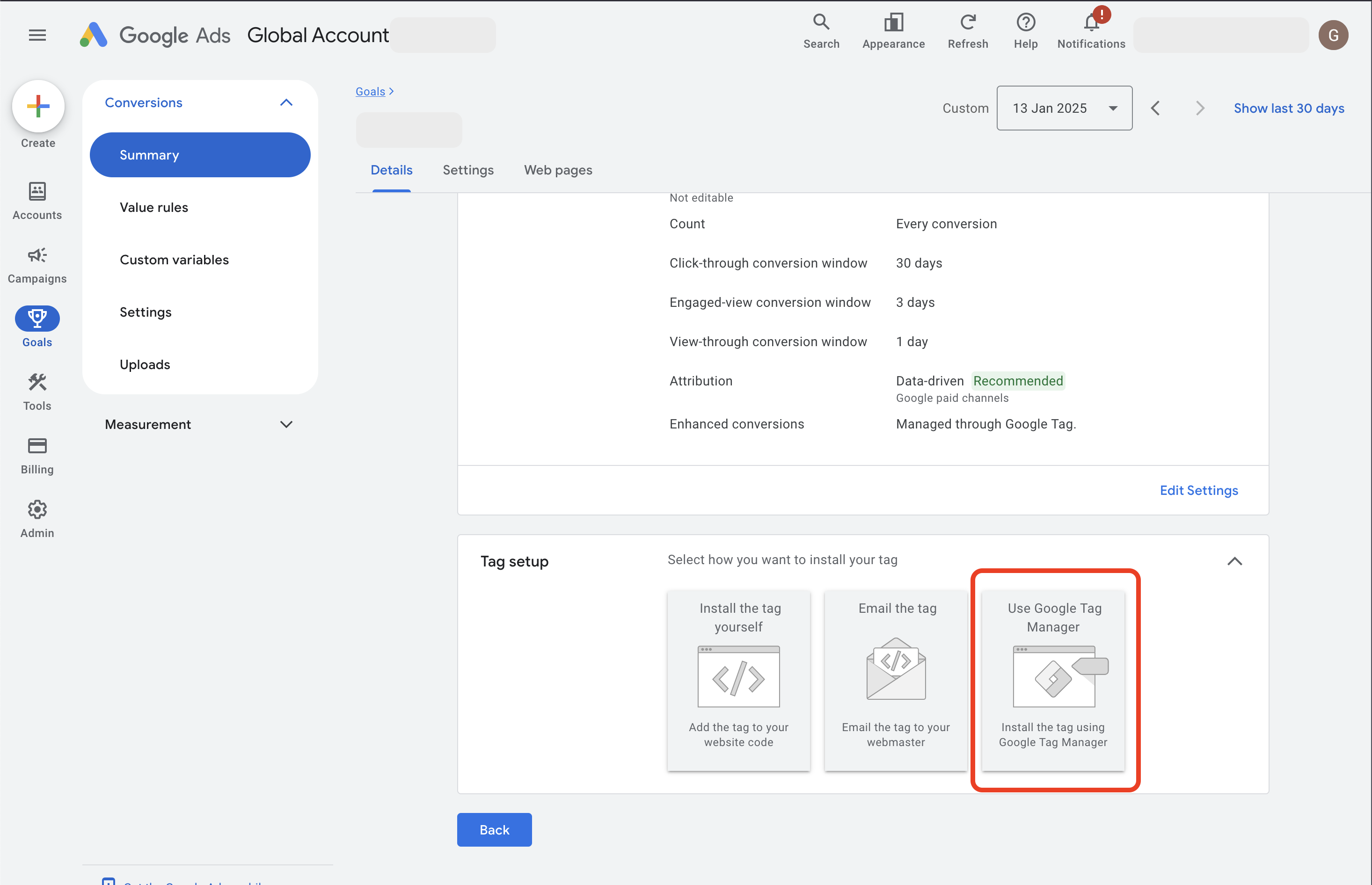Screen dimensions: 1372x885
Task: Click the Create plus button
Action: pyautogui.click(x=38, y=106)
